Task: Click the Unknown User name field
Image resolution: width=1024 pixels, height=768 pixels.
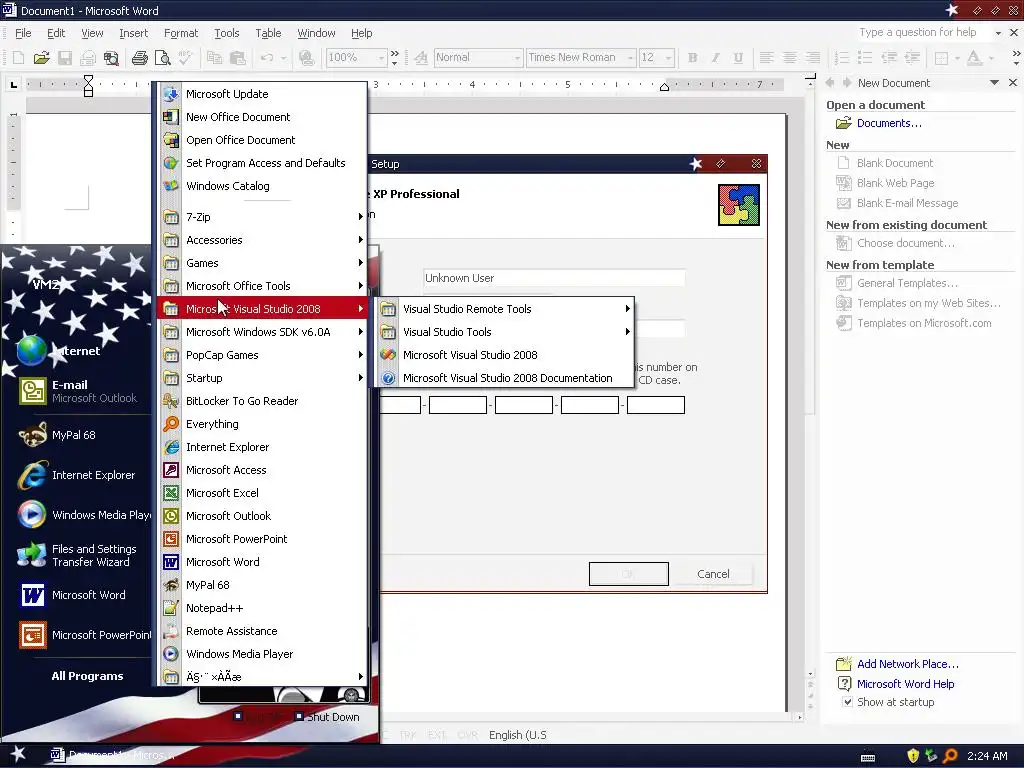Action: pyautogui.click(x=554, y=278)
